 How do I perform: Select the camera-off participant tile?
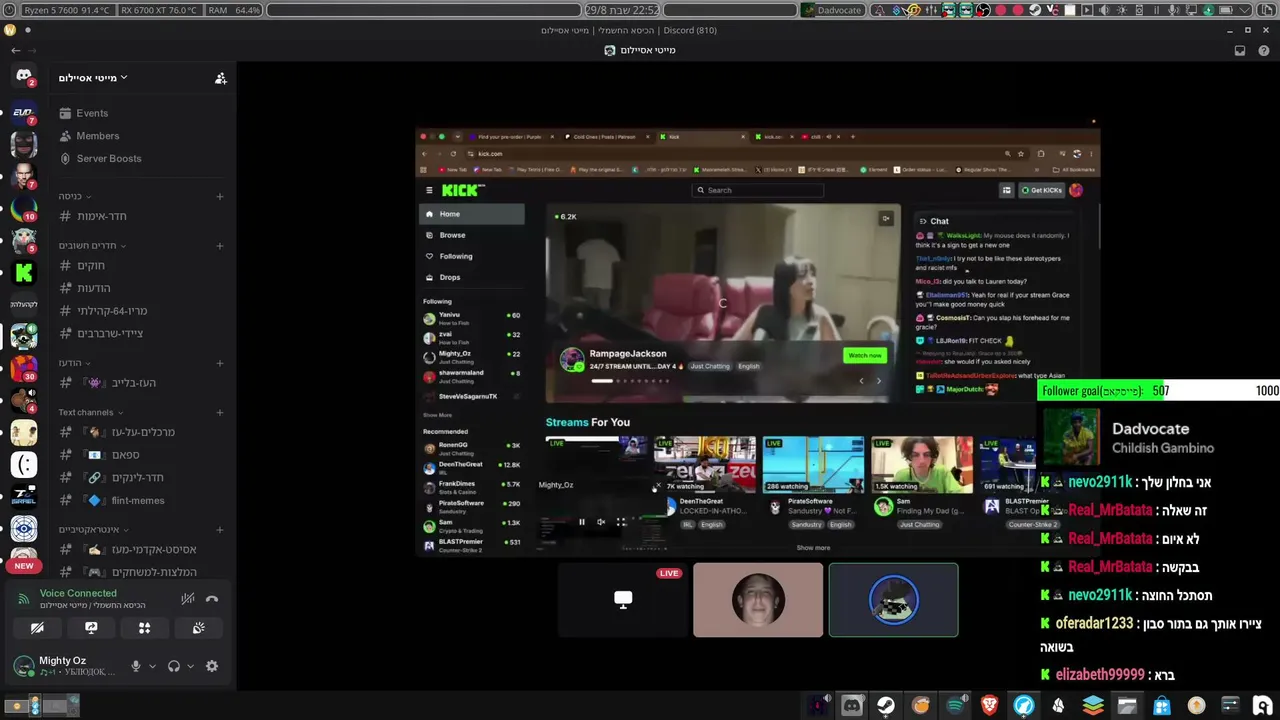tap(623, 600)
